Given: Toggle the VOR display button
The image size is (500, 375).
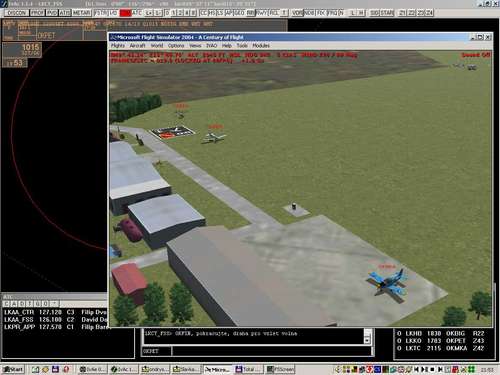Looking at the screenshot, I should (297, 13).
